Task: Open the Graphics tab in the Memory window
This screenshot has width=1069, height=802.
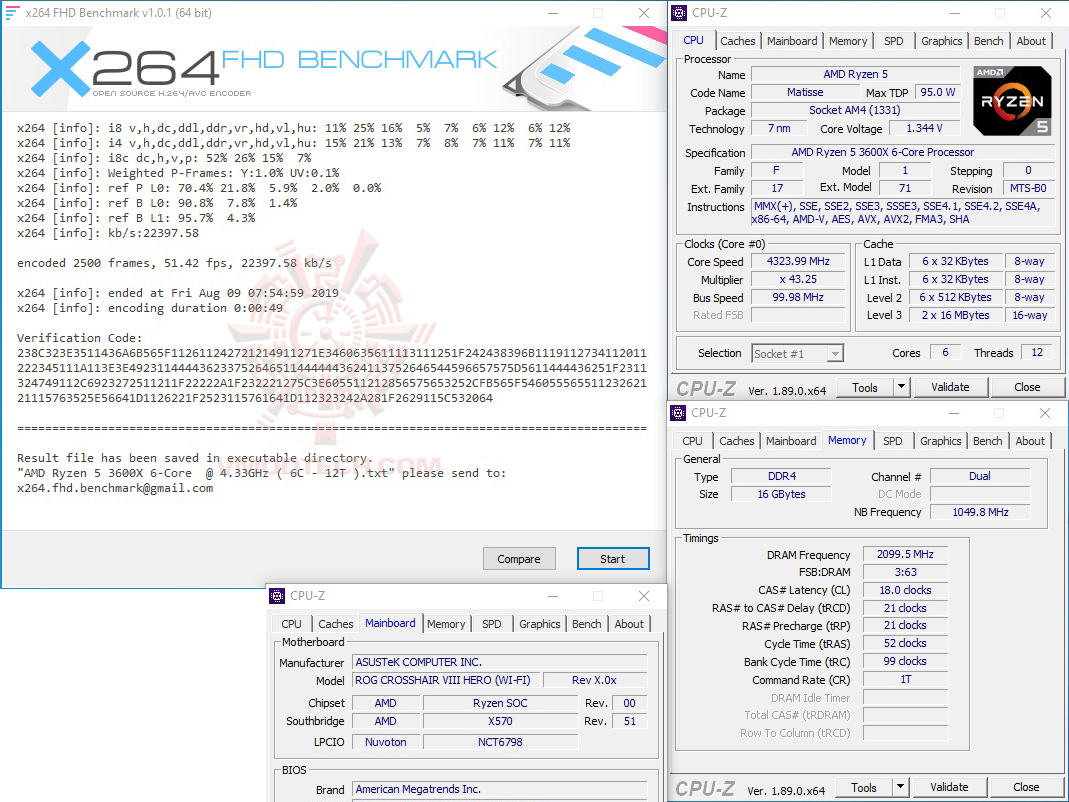Action: coord(940,440)
